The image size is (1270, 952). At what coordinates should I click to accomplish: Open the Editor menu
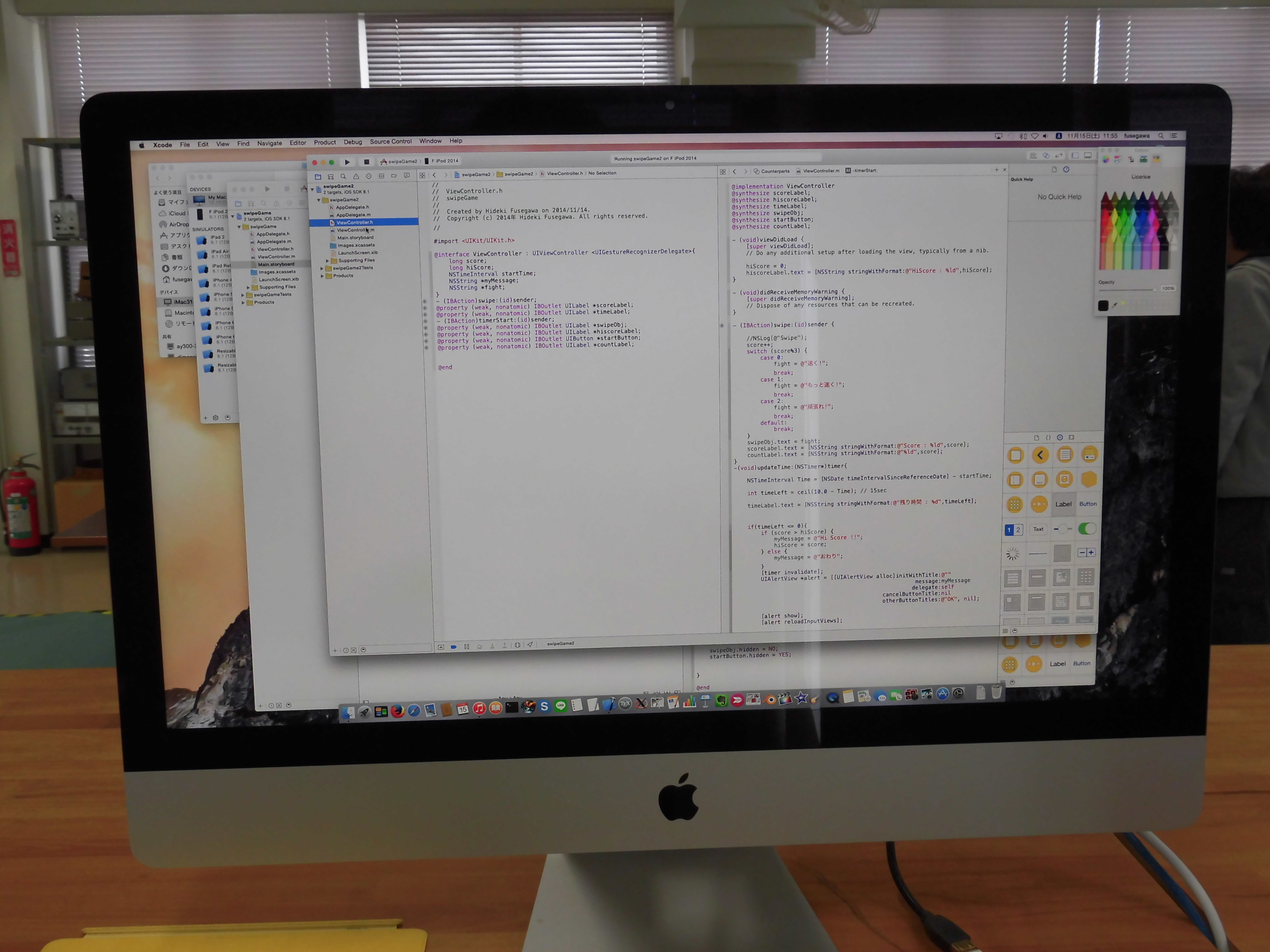click(x=298, y=143)
